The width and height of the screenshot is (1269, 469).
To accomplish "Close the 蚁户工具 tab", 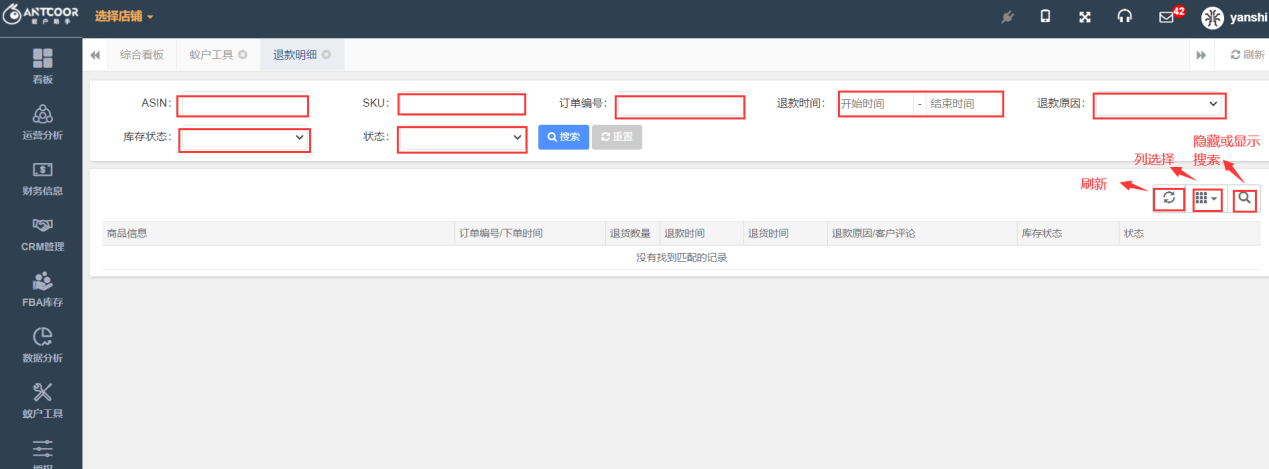I will click(242, 55).
